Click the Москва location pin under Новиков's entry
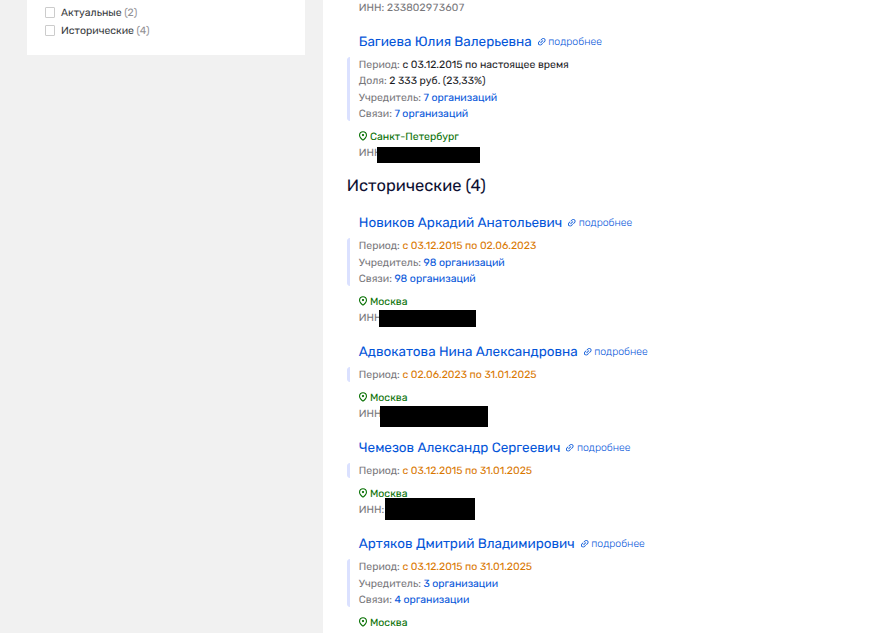The image size is (870, 633). (363, 301)
